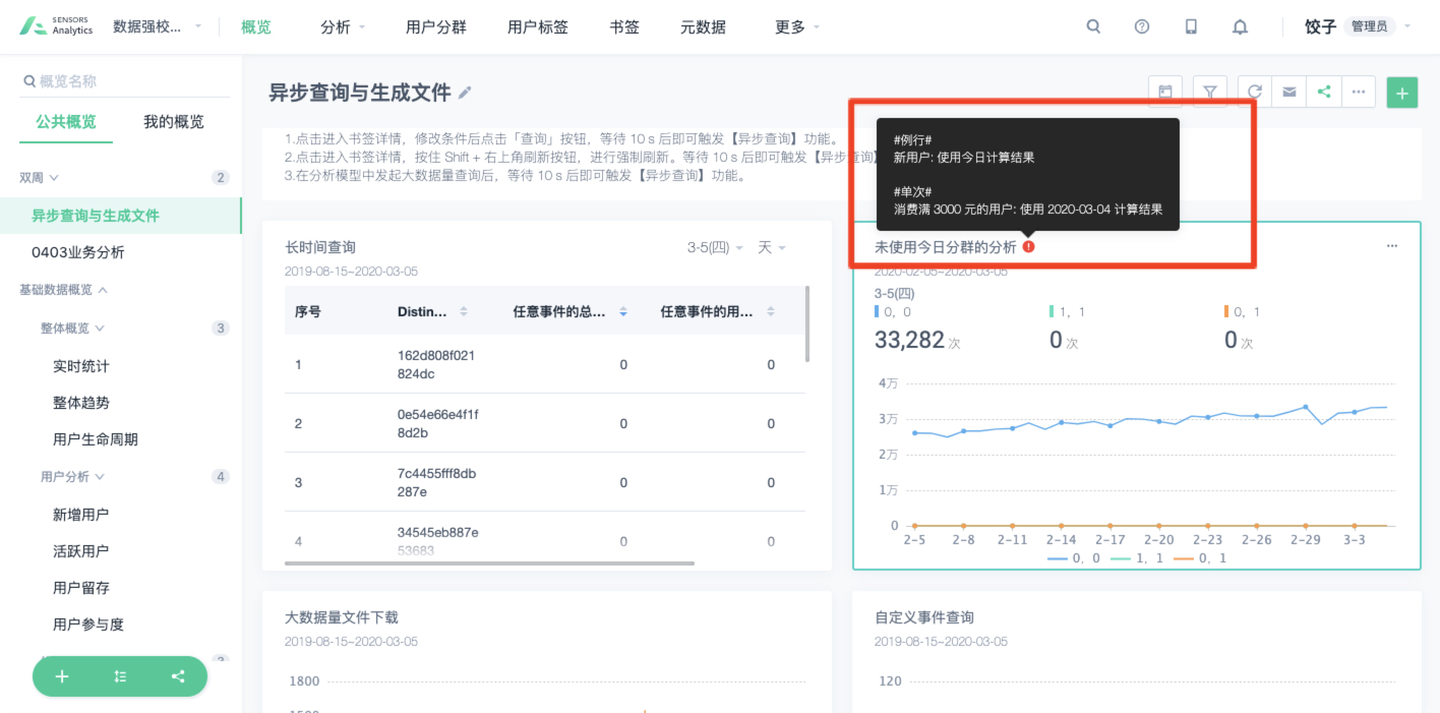Open 用户标签 in the top menu
The width and height of the screenshot is (1440, 713).
(x=538, y=27)
